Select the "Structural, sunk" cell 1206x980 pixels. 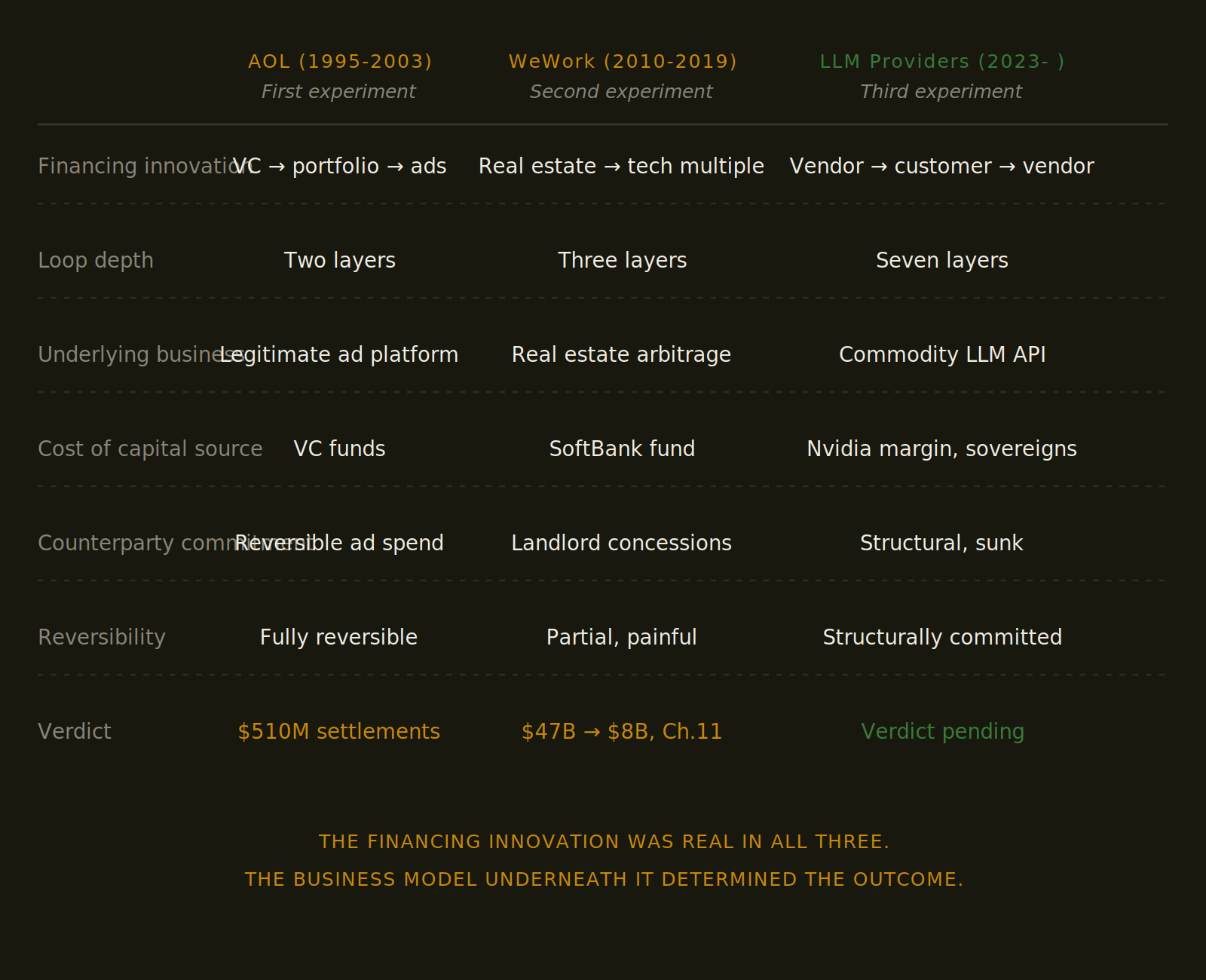point(942,543)
